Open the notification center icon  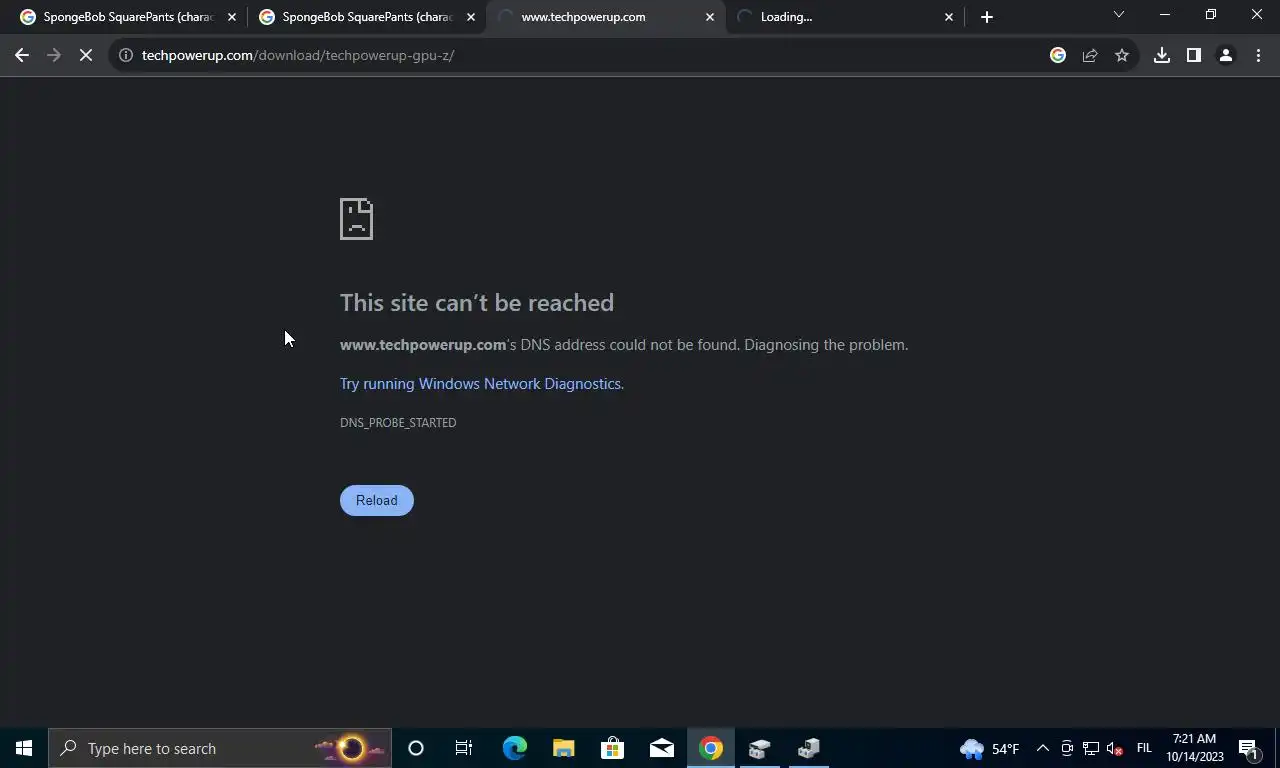click(x=1249, y=748)
